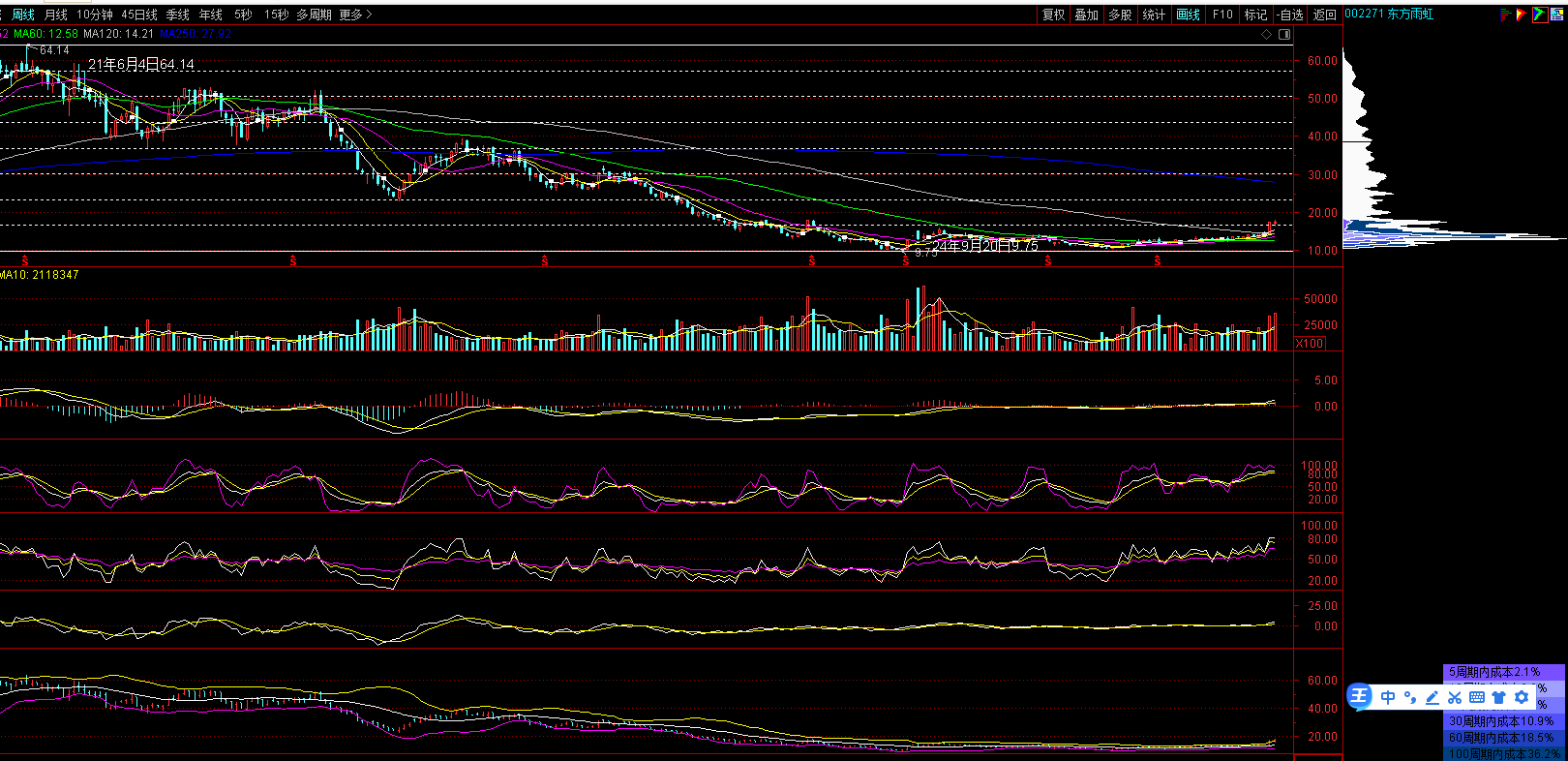This screenshot has width=1568, height=761.
Task: Click the 100周期内成本36.2% color bar
Action: 1503,753
